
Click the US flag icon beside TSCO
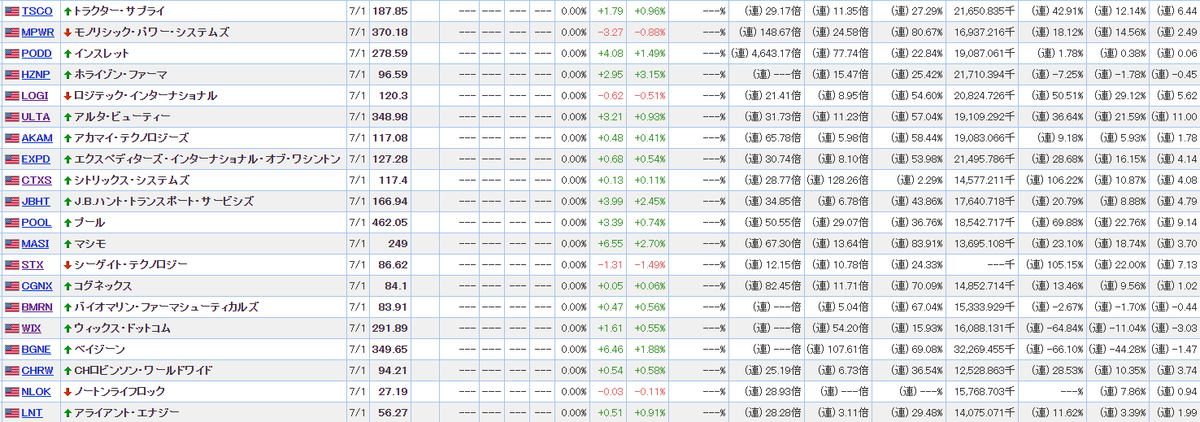click(12, 11)
